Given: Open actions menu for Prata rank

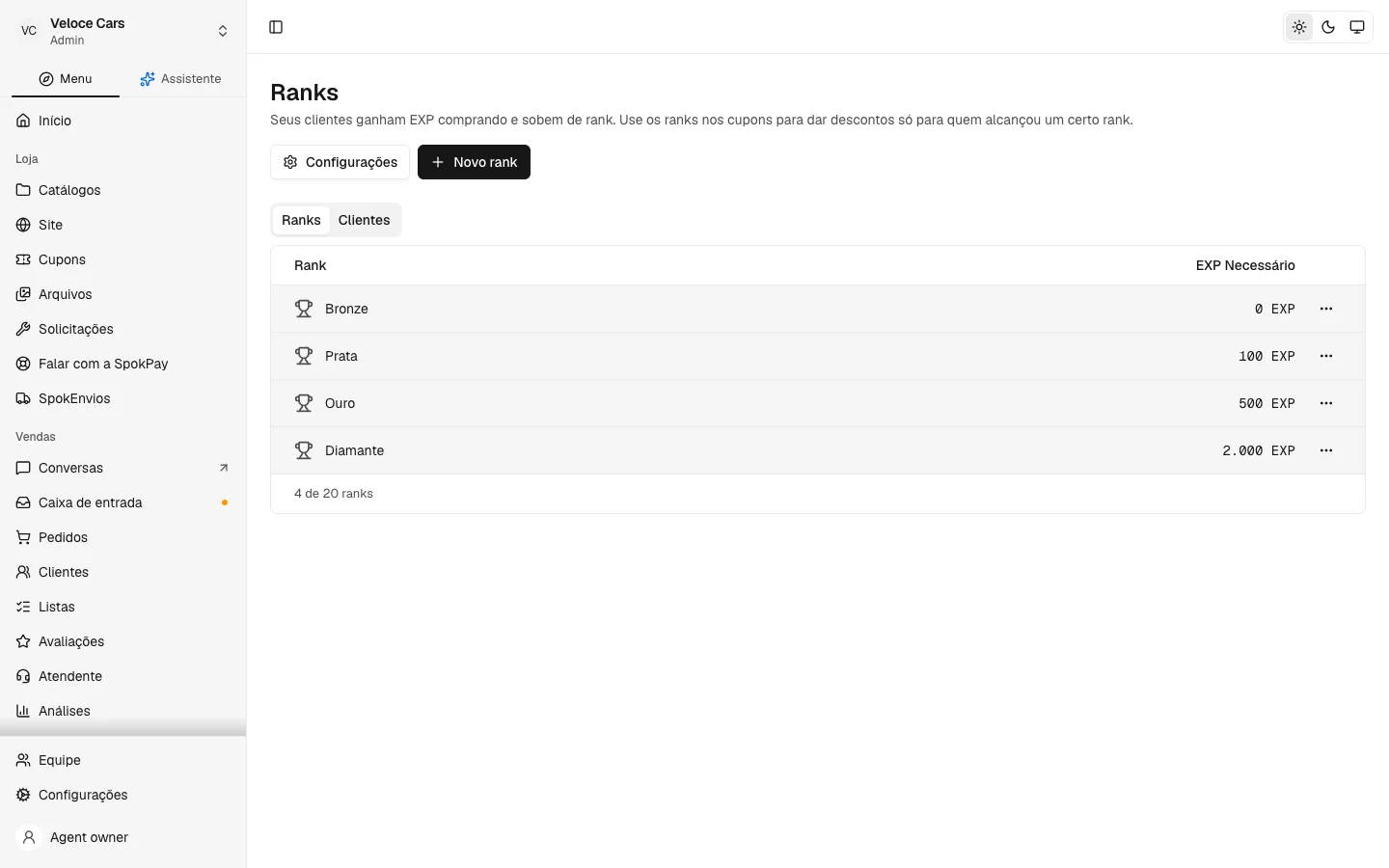Looking at the screenshot, I should 1326,356.
